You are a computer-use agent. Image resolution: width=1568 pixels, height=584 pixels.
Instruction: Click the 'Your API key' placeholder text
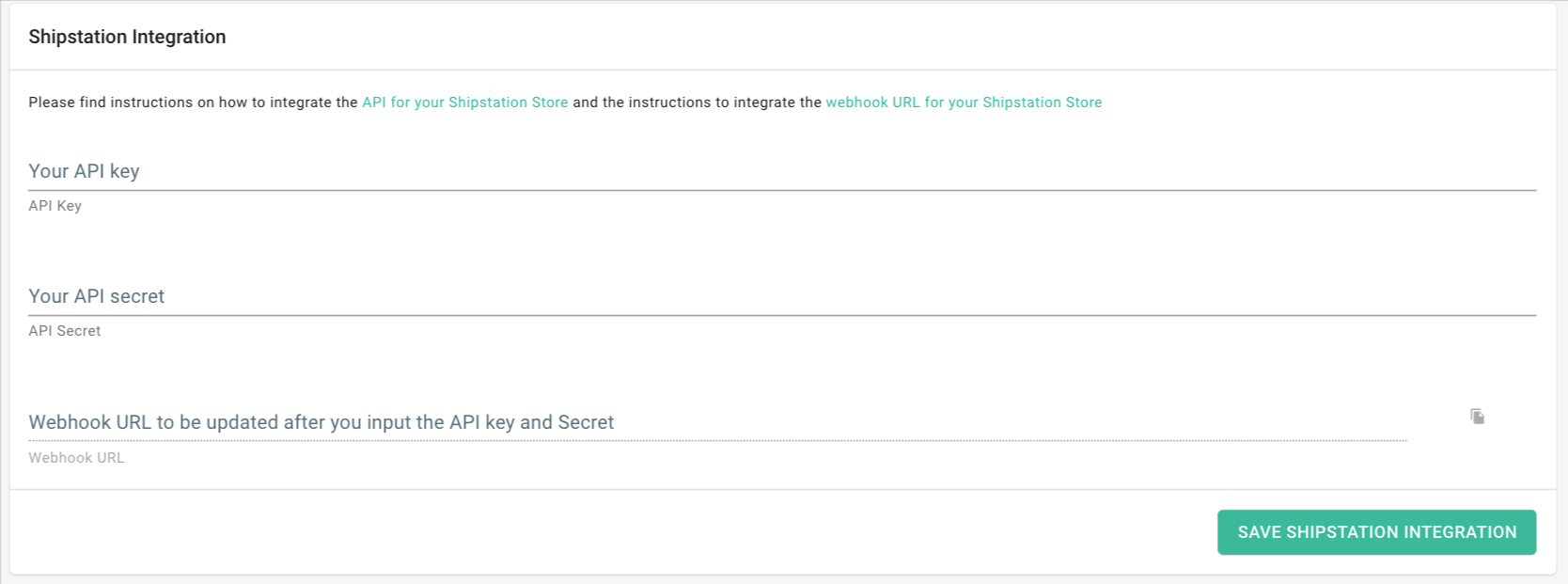84,171
